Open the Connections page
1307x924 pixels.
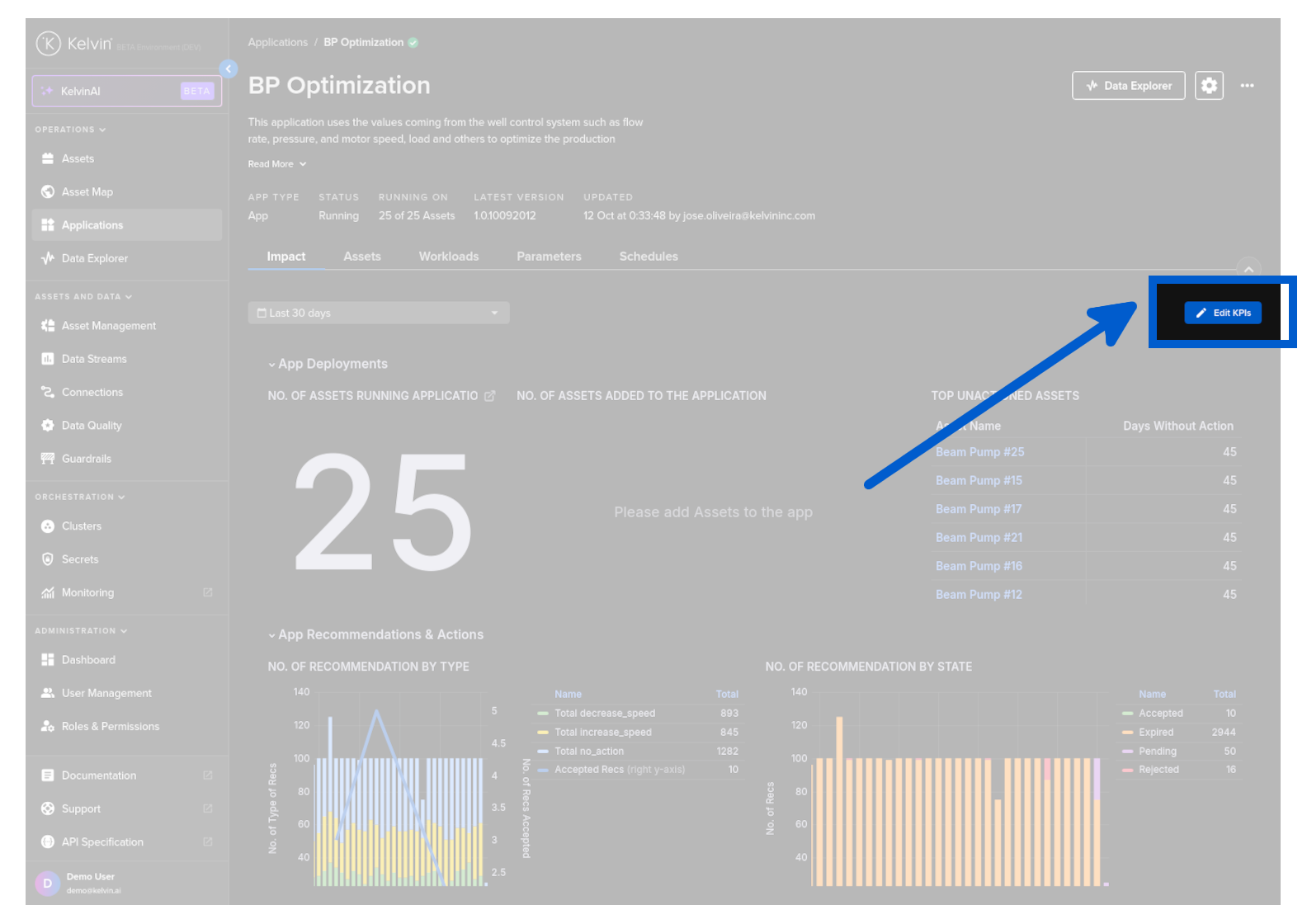coord(92,393)
